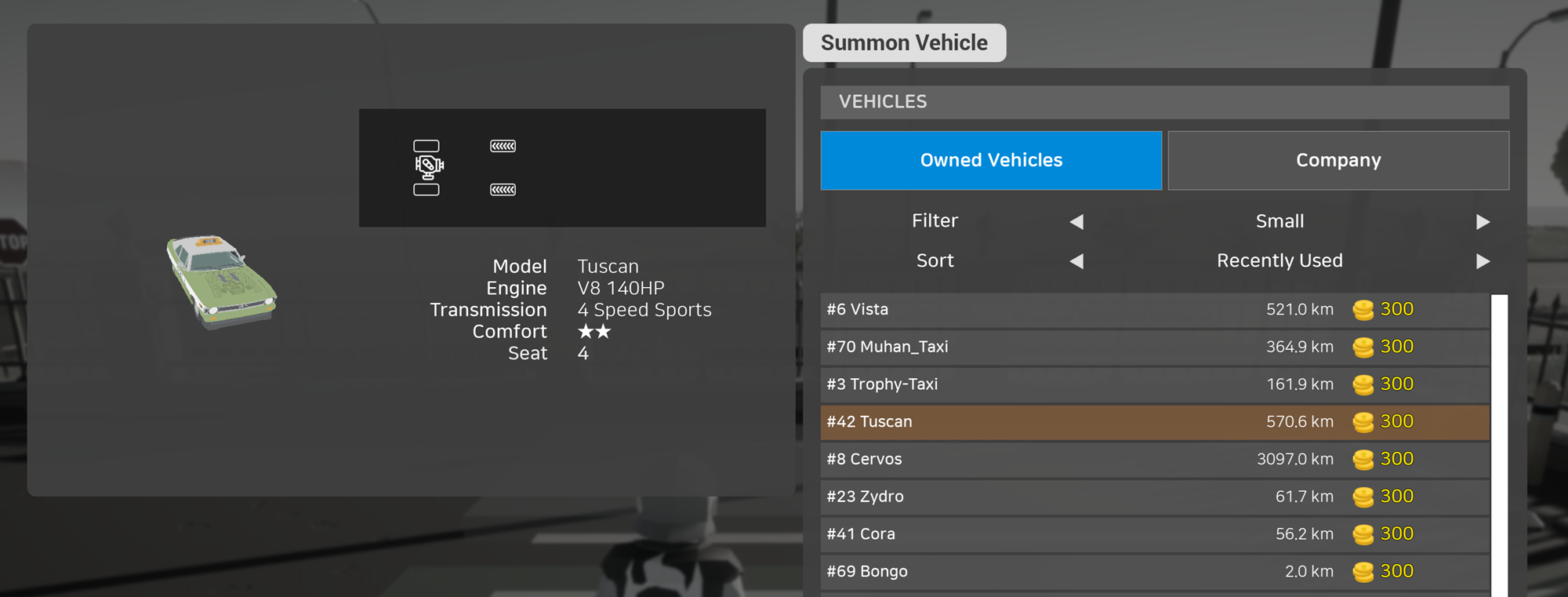Click the coin icon beside Tuscan price

1363,422
